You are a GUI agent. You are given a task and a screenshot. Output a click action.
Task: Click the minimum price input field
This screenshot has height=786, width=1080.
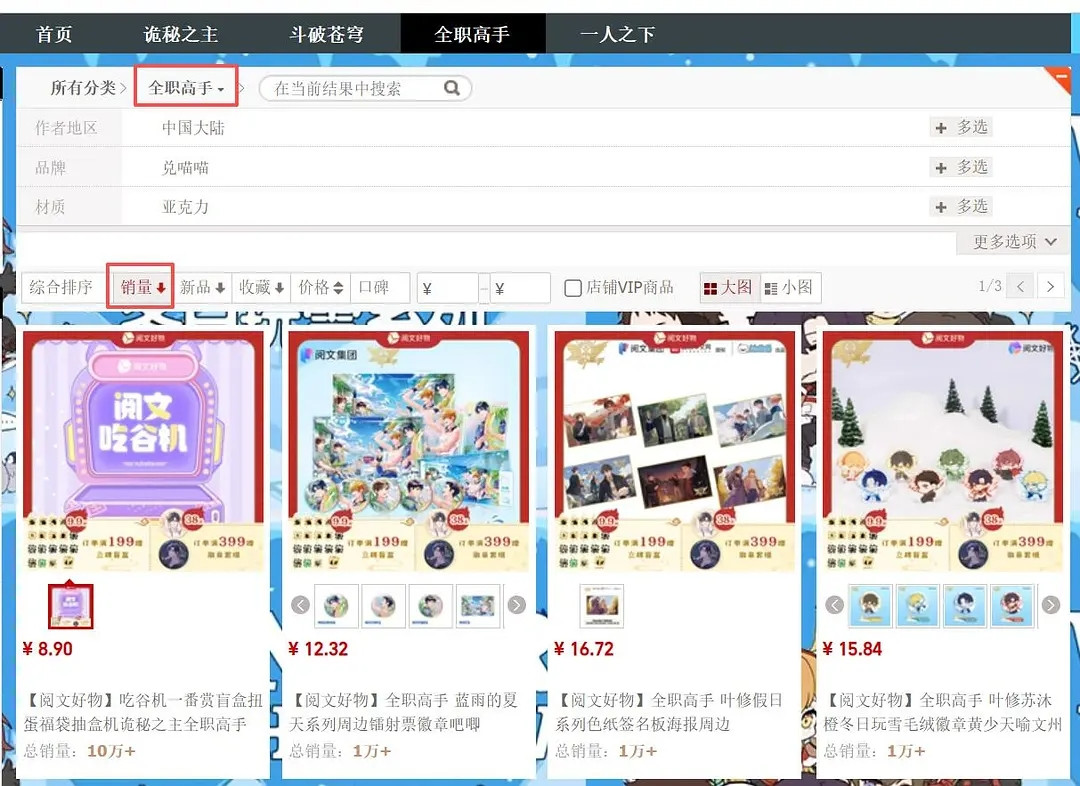[448, 288]
